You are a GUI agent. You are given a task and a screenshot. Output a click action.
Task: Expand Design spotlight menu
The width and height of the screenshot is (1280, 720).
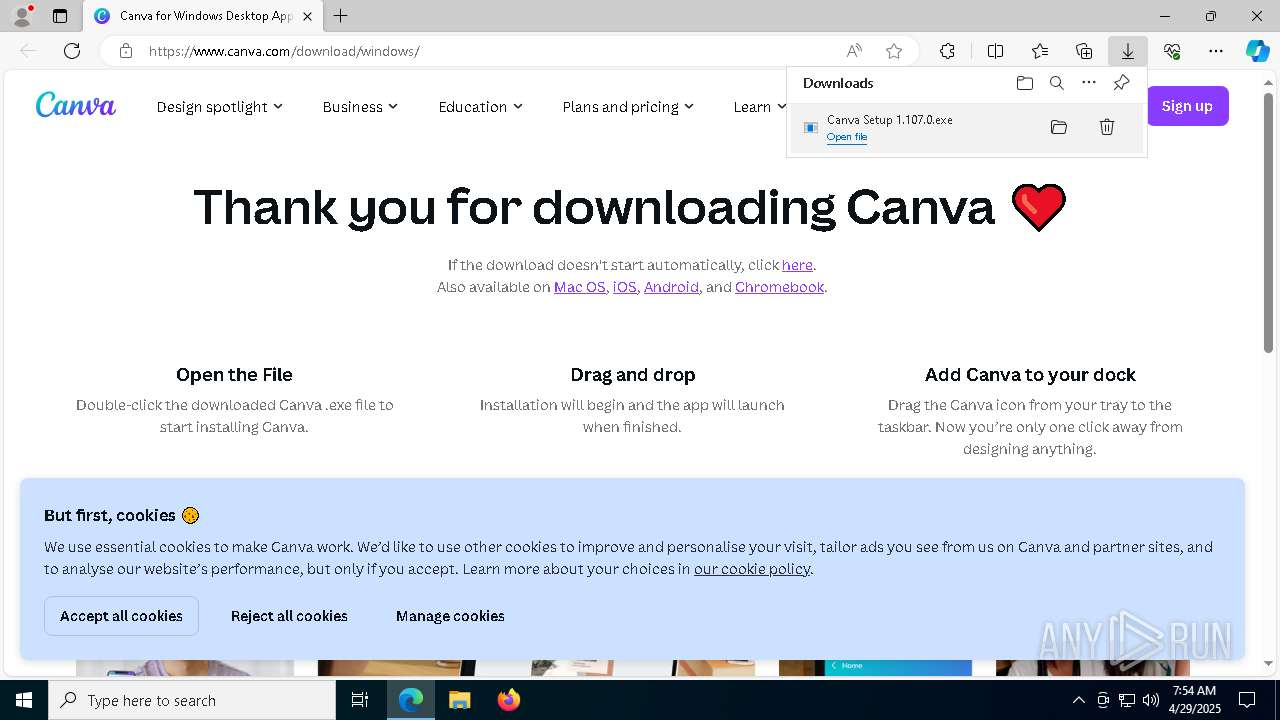click(x=219, y=107)
